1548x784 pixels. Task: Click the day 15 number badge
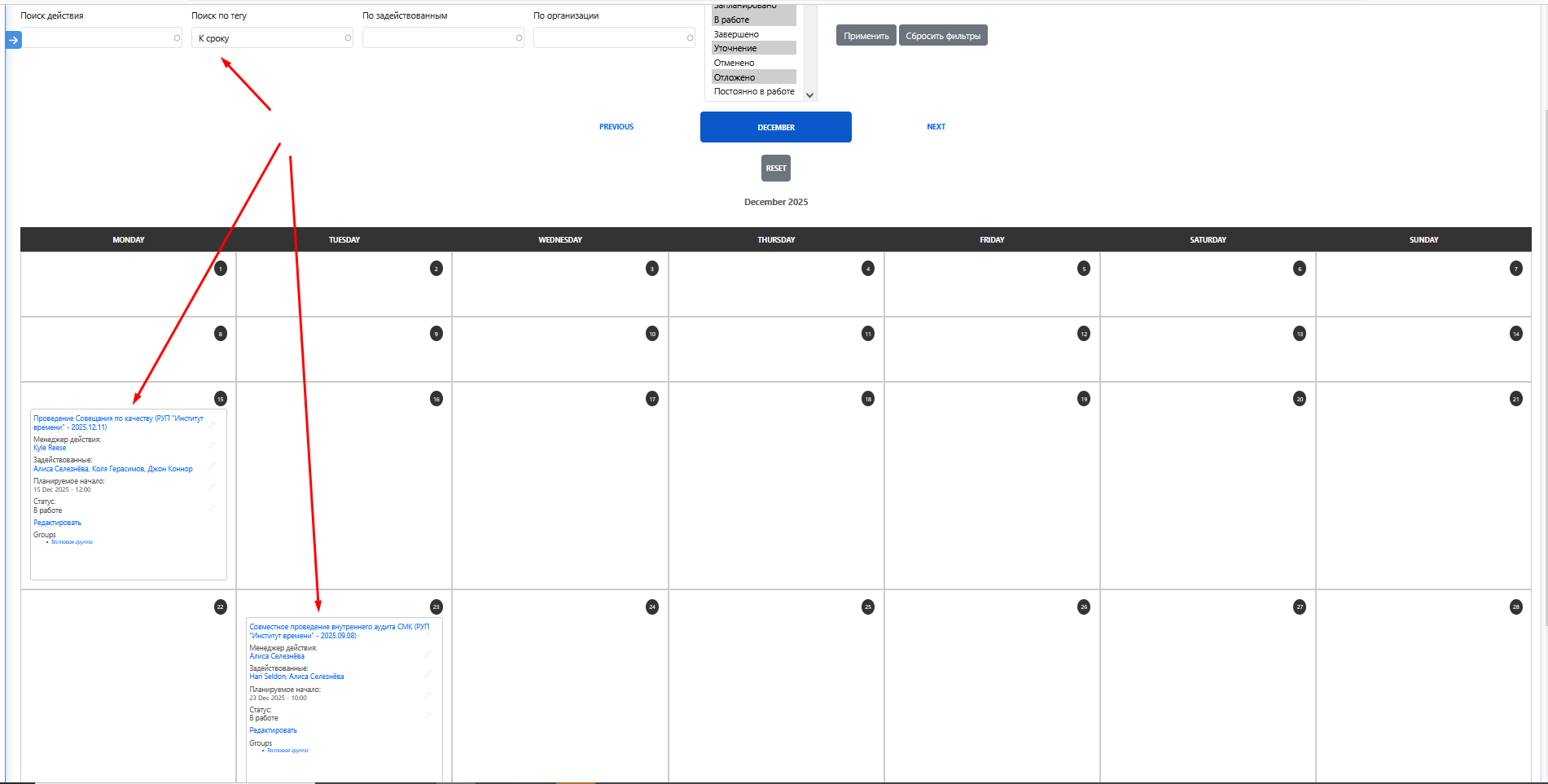(220, 399)
